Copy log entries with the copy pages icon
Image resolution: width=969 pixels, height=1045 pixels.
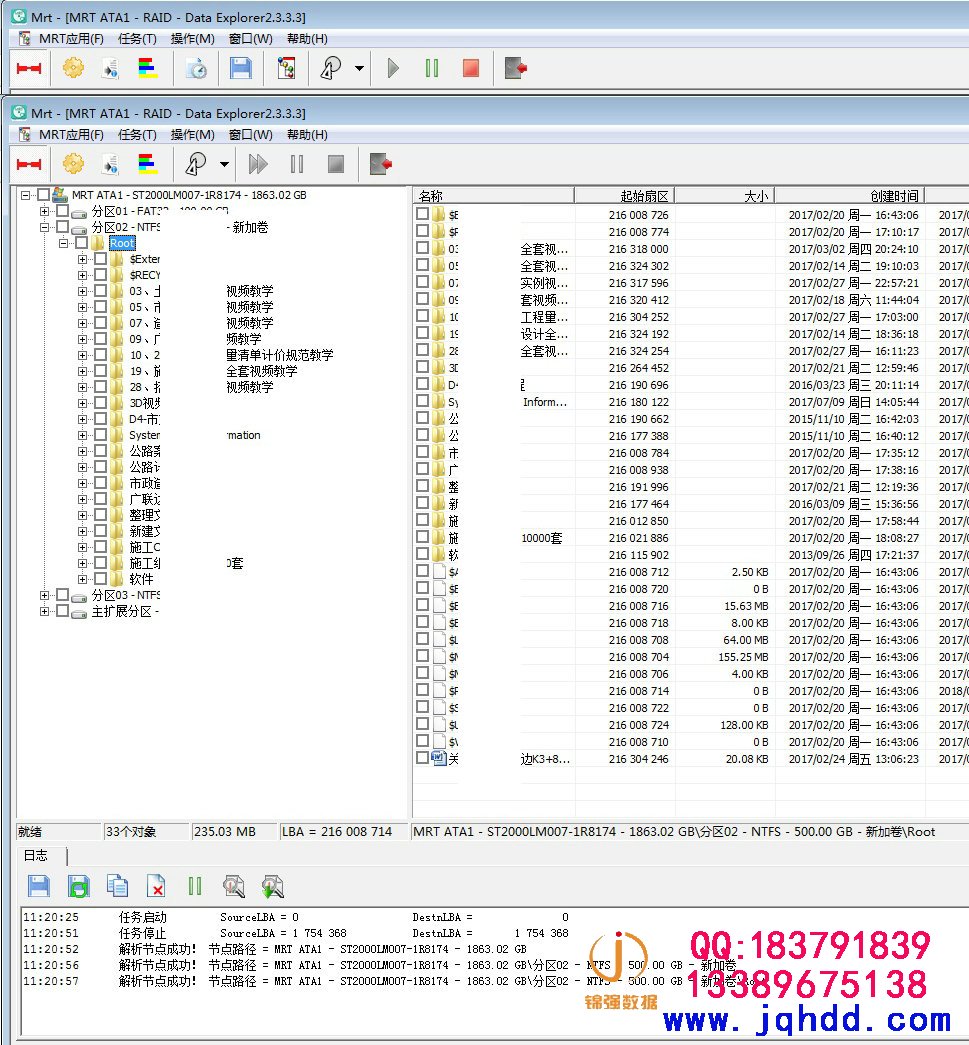click(117, 886)
